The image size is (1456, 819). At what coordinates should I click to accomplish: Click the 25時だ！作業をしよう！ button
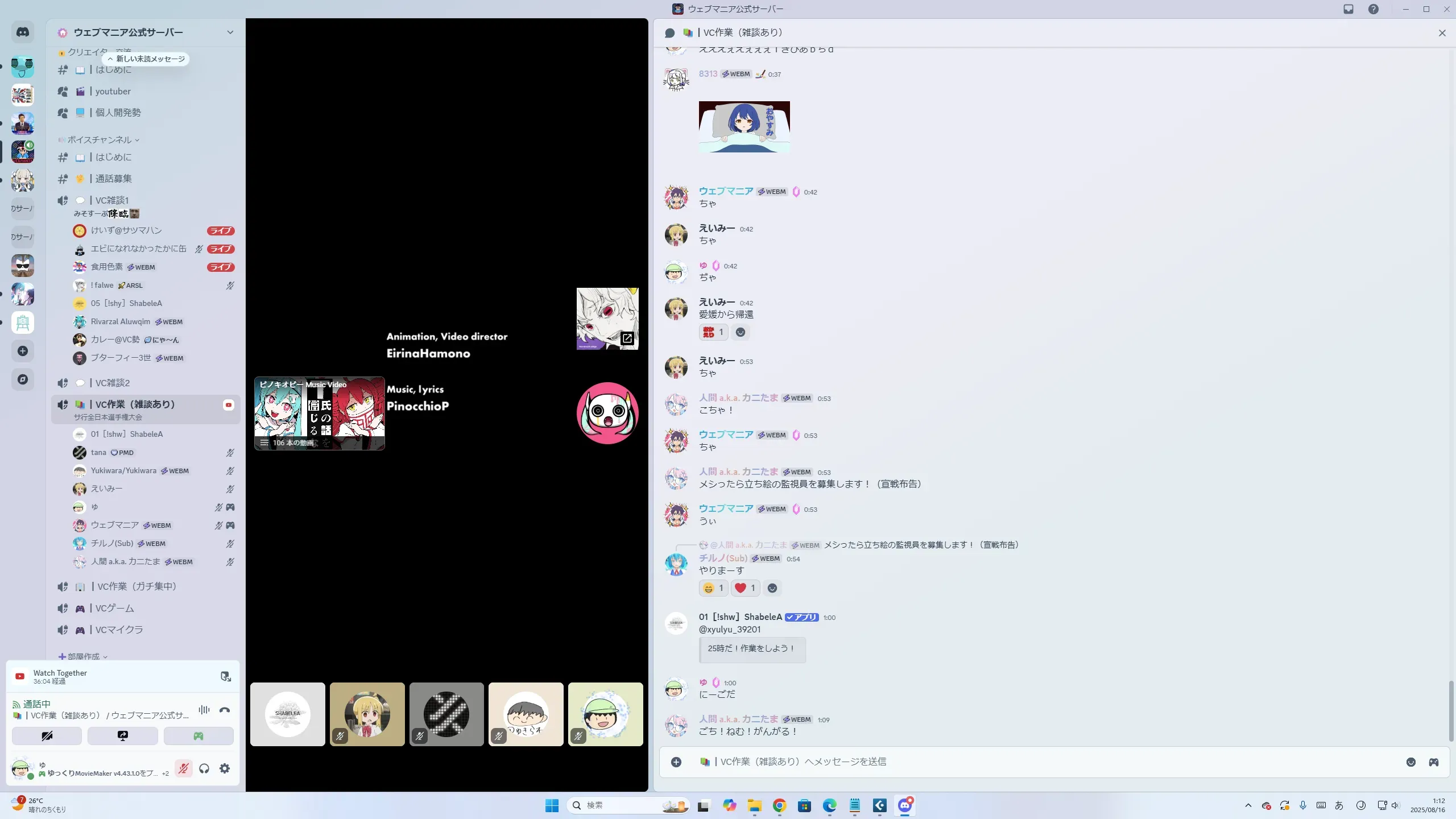point(751,648)
